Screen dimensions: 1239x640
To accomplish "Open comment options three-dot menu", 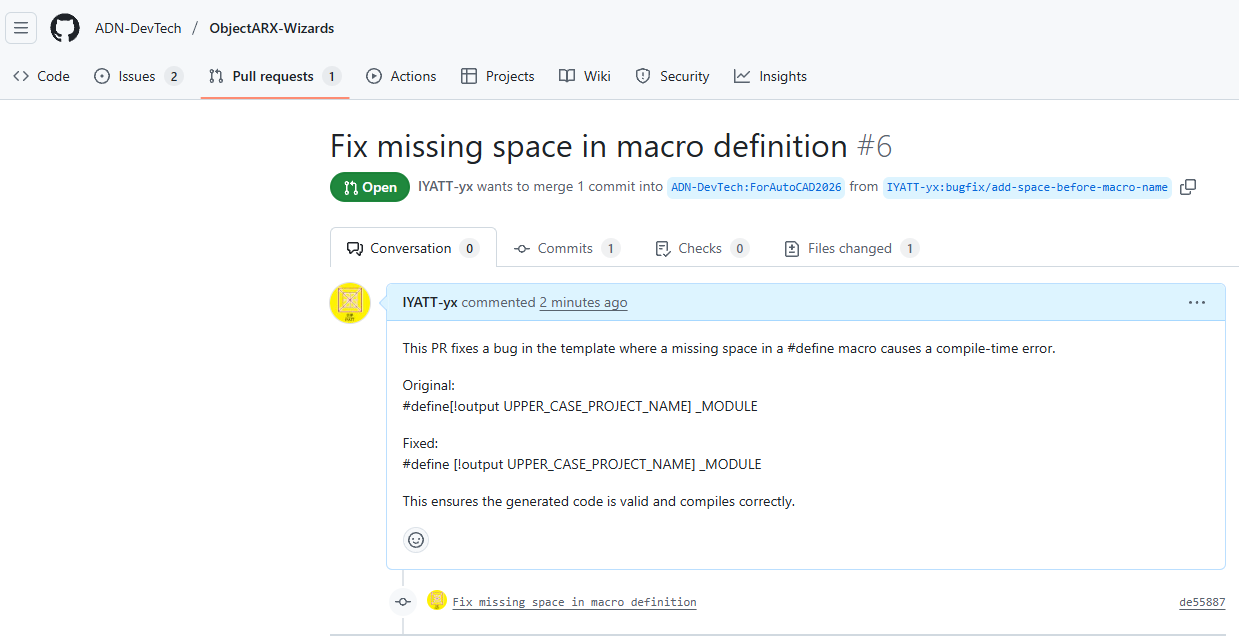I will [x=1196, y=303].
